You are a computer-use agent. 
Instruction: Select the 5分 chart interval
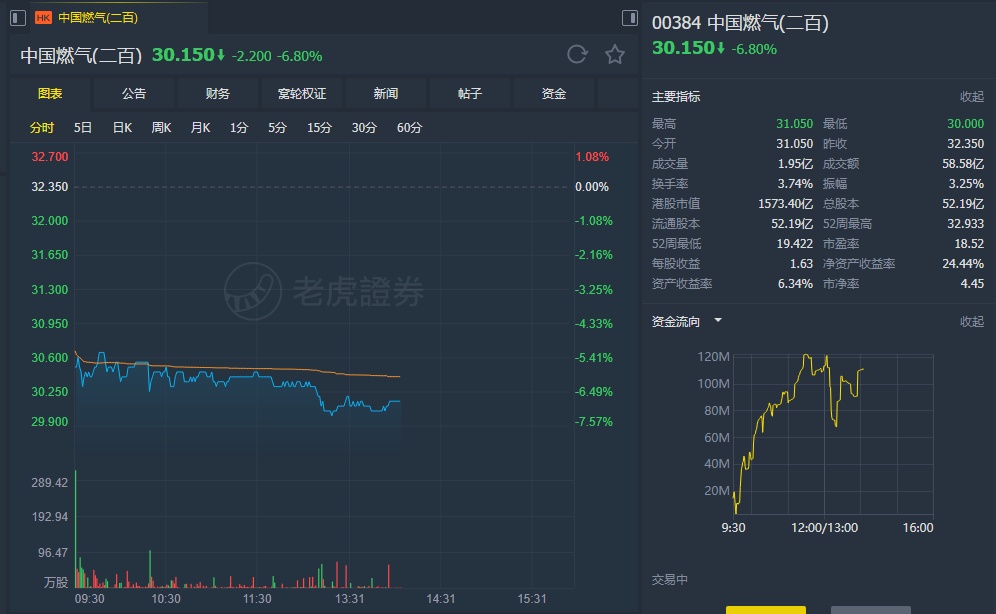pyautogui.click(x=277, y=128)
